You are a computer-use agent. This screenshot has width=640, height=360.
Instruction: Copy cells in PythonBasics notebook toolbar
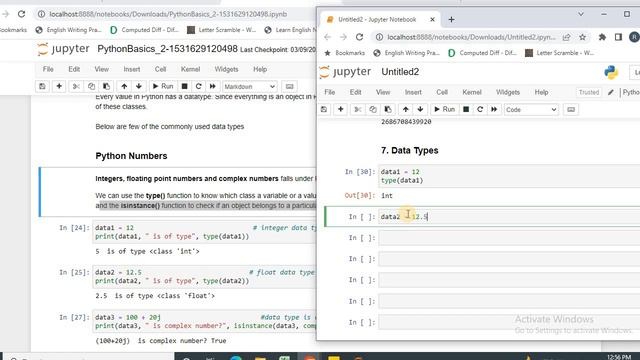(91, 86)
